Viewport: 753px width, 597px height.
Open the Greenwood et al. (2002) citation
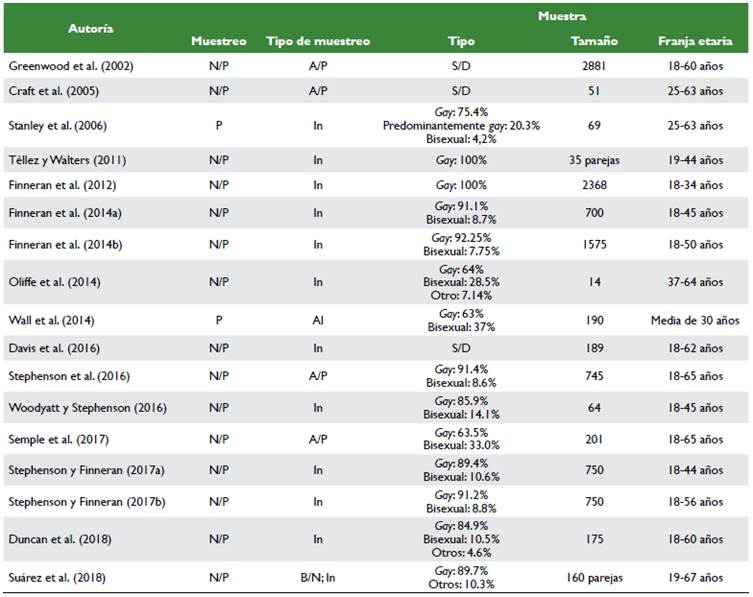coord(72,65)
